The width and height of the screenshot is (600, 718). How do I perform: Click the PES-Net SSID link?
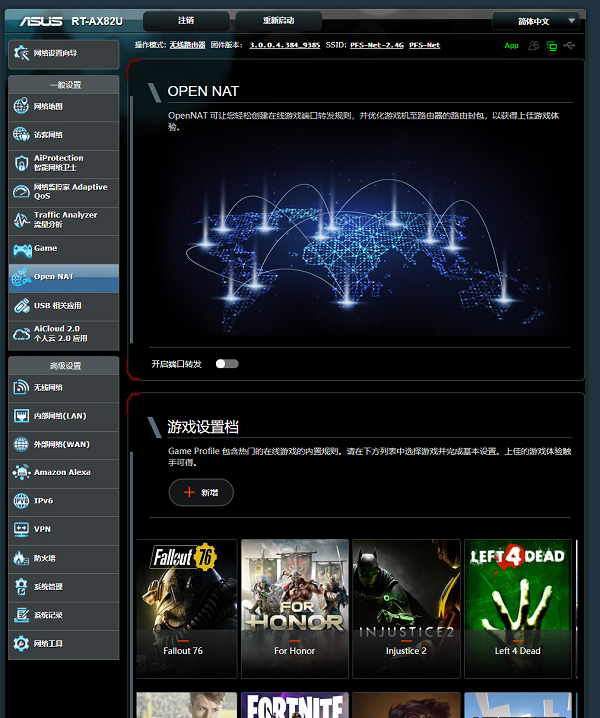click(424, 45)
